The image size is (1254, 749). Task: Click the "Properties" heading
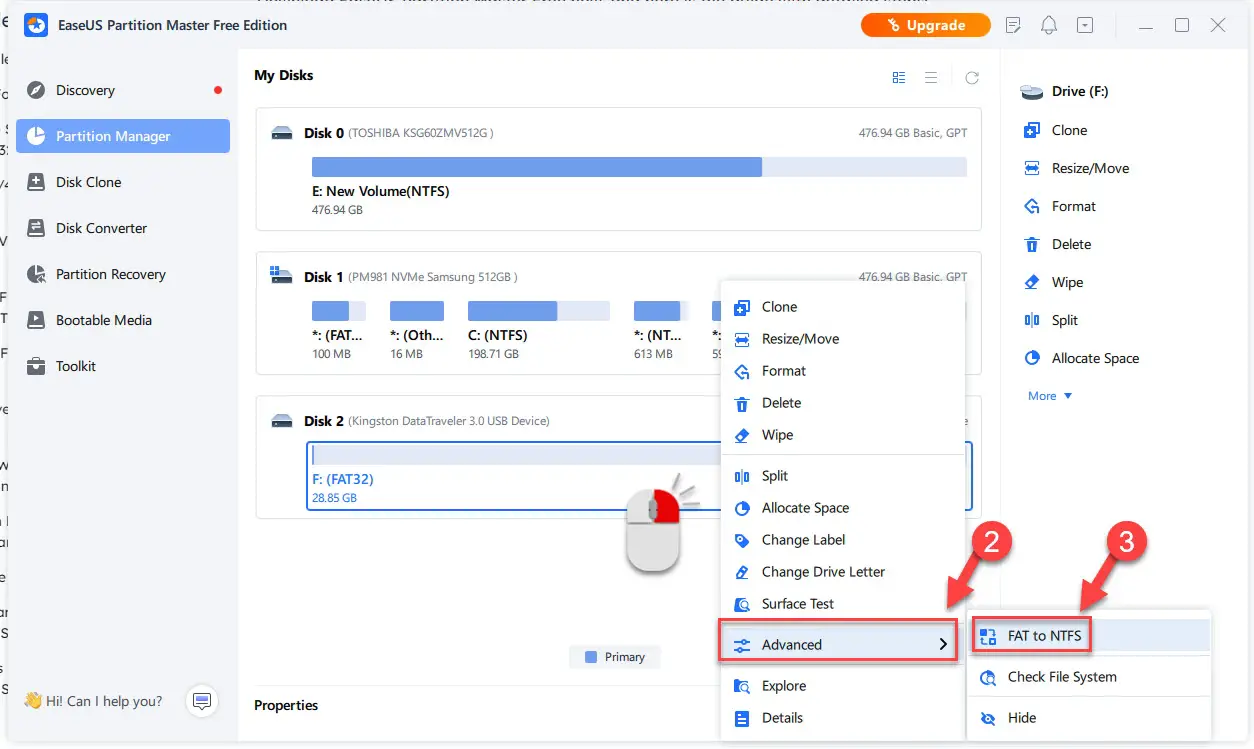pos(286,705)
